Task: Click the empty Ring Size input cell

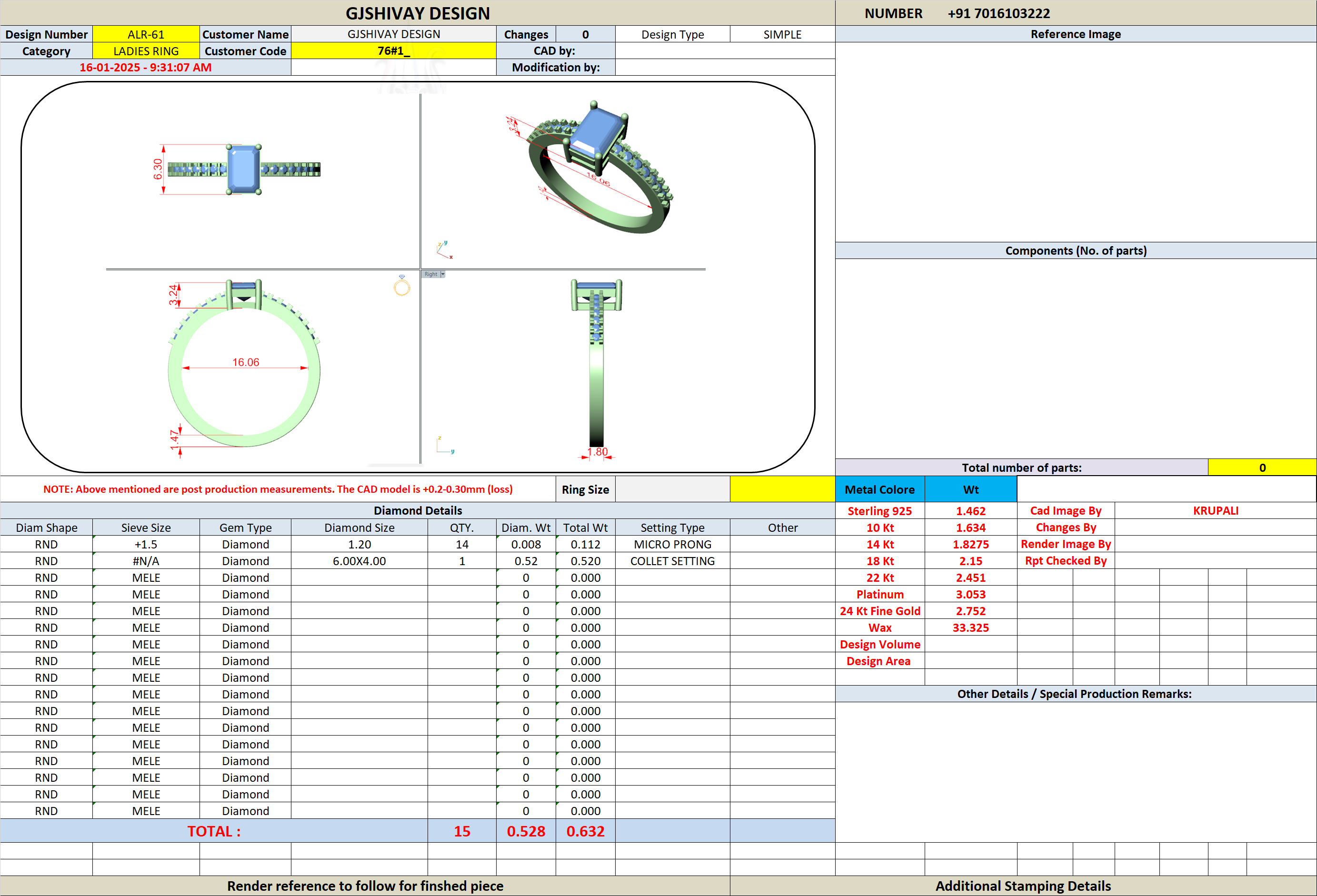Action: tap(673, 489)
